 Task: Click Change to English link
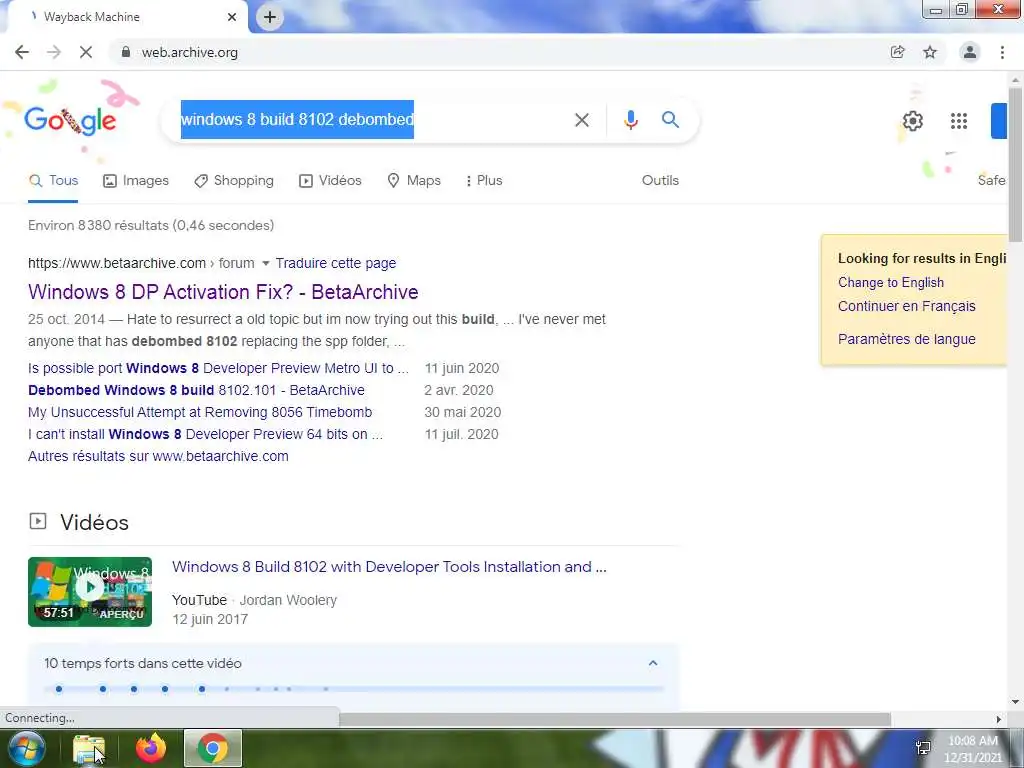[891, 283]
